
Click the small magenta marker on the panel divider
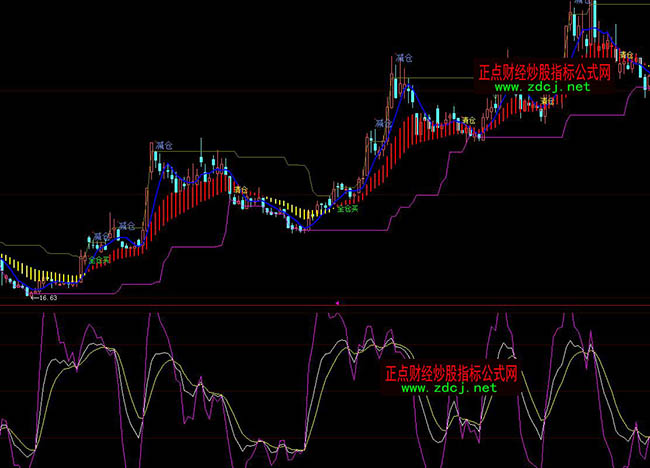pos(337,301)
